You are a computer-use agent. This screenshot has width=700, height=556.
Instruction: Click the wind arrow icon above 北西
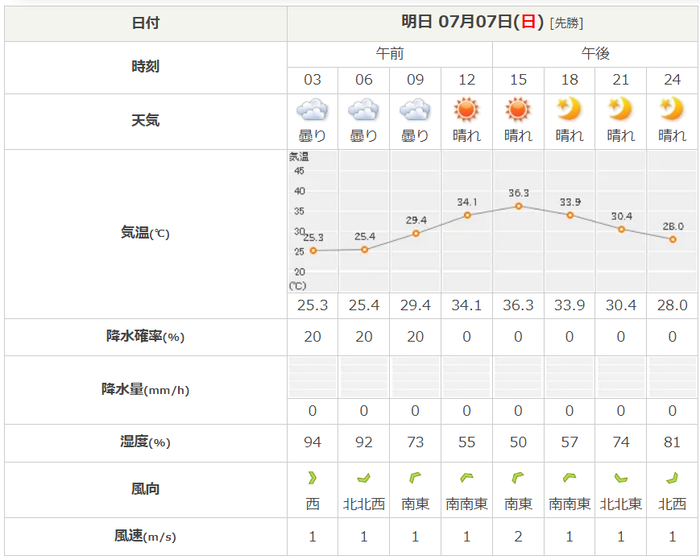click(x=672, y=478)
